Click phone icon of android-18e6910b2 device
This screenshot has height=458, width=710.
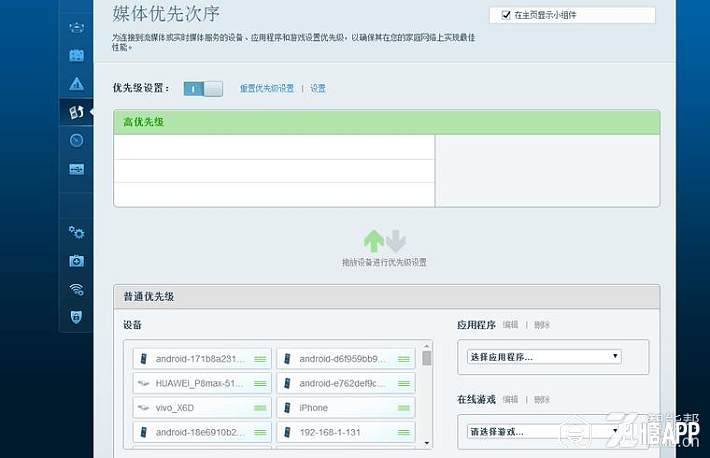coord(144,432)
